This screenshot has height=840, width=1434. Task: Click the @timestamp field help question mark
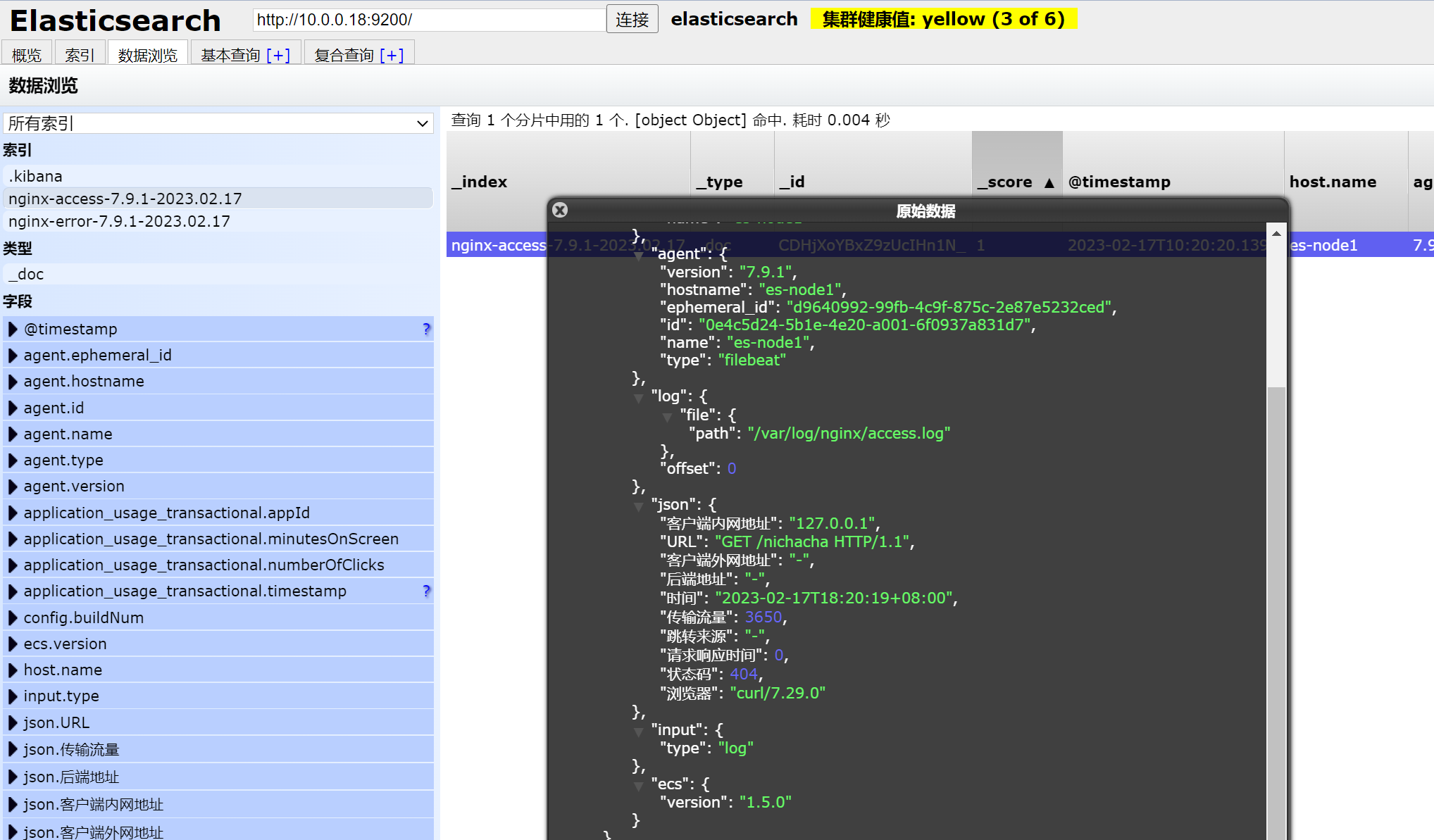tap(426, 329)
